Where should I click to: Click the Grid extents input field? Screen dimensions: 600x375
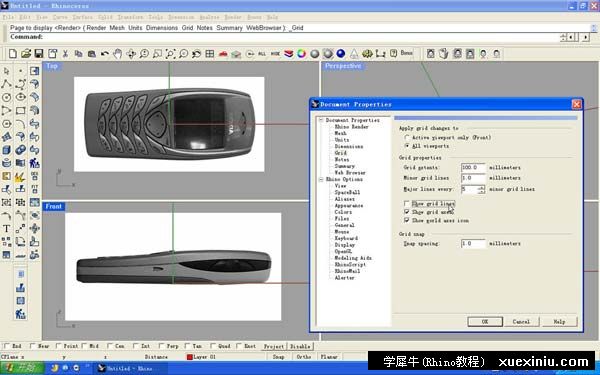pyautogui.click(x=473, y=167)
